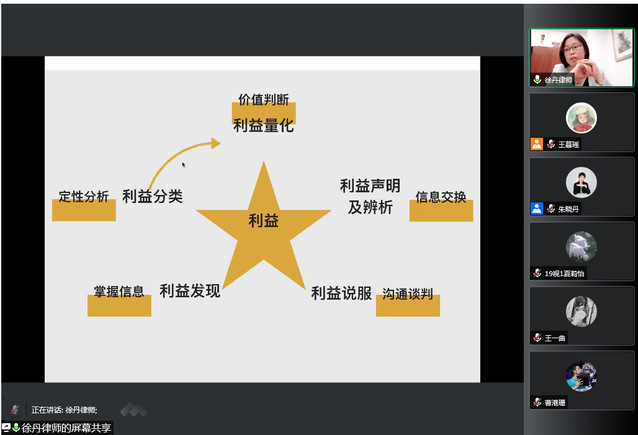This screenshot has height=435, width=638.
Task: Click muted mic icon next to 王一曲
Action: [538, 338]
